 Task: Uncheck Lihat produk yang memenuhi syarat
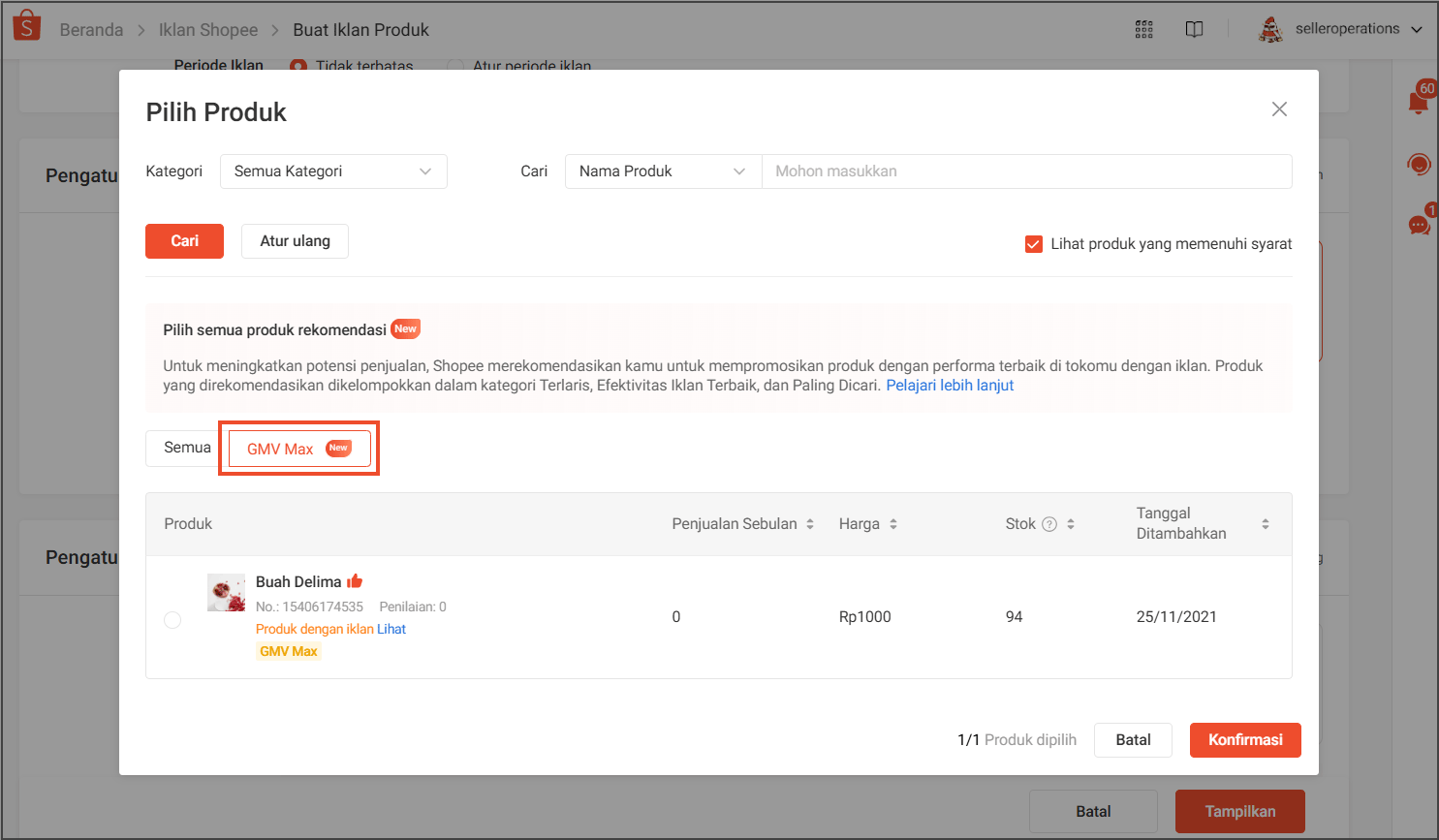(x=1033, y=244)
